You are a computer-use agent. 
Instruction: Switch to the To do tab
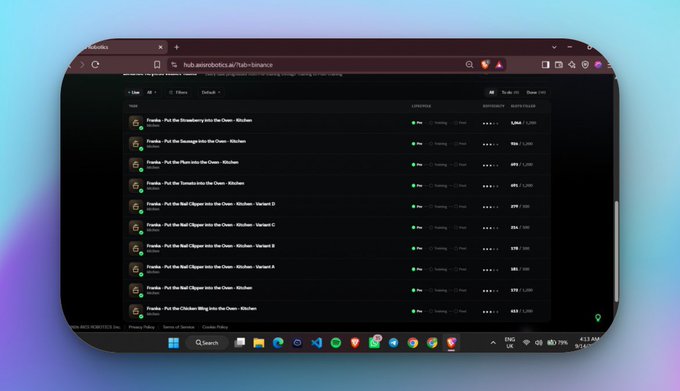(x=510, y=92)
